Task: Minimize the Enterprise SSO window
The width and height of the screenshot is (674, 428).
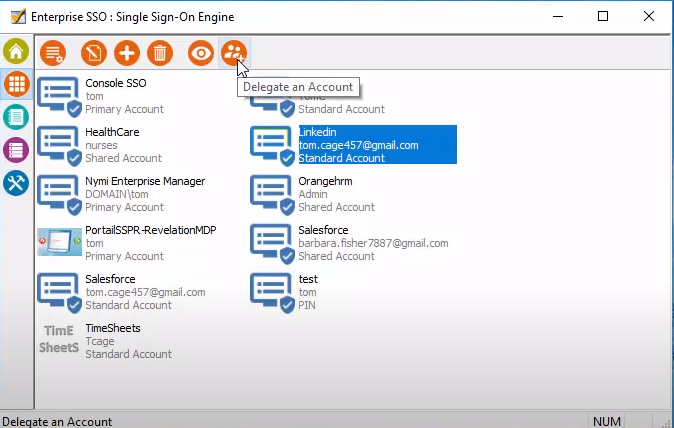Action: point(558,16)
